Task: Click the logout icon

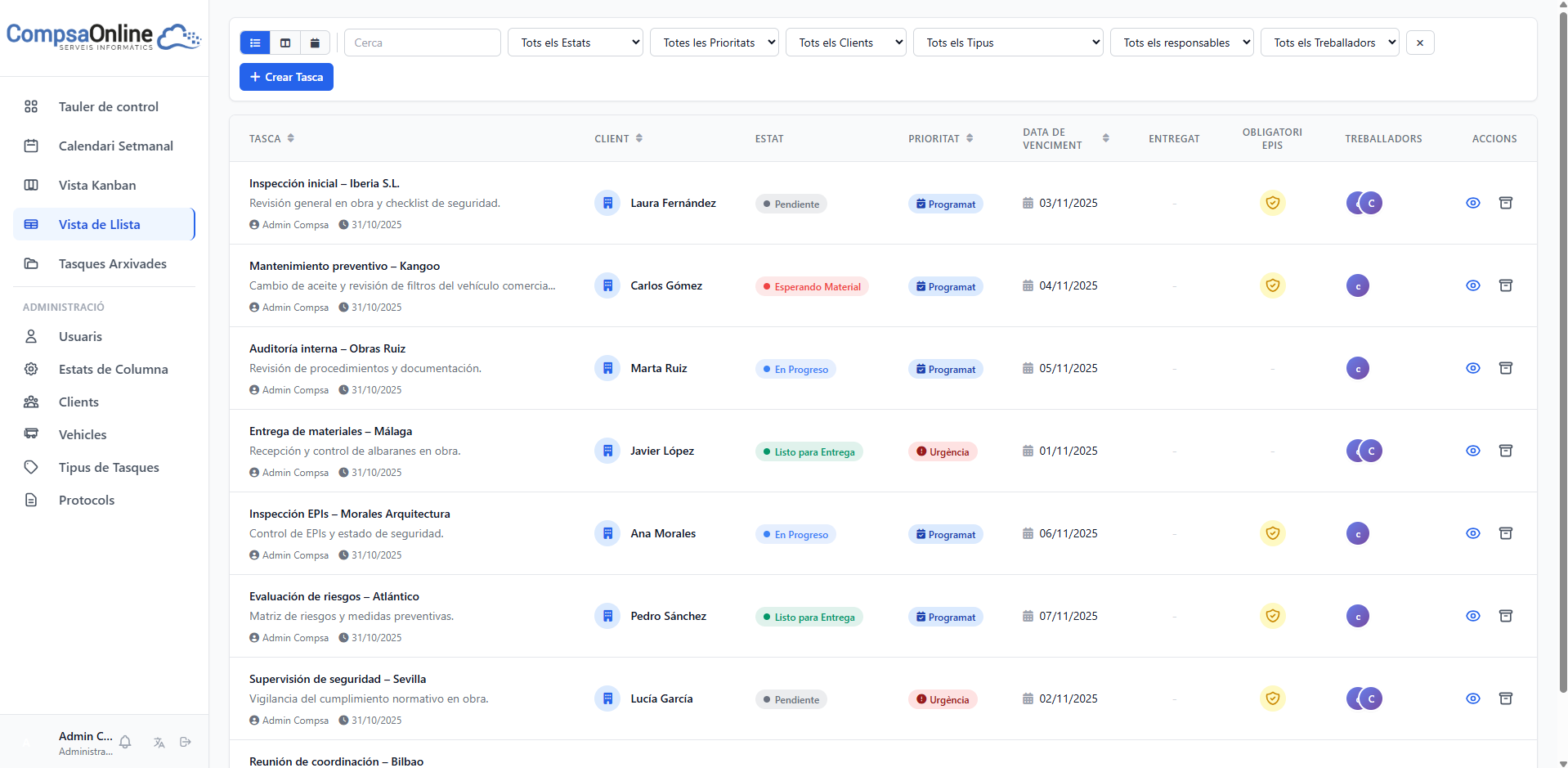Action: tap(186, 742)
